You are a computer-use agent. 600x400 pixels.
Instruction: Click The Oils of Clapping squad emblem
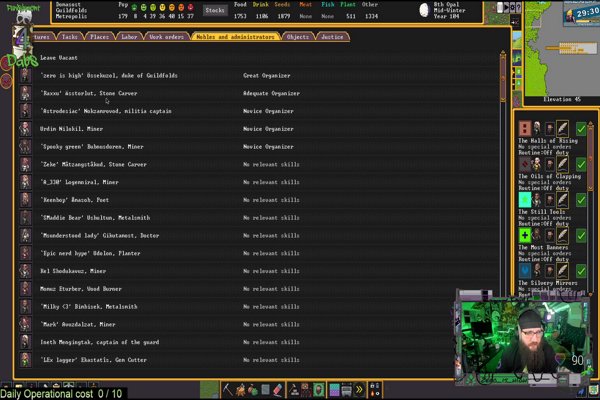525,164
